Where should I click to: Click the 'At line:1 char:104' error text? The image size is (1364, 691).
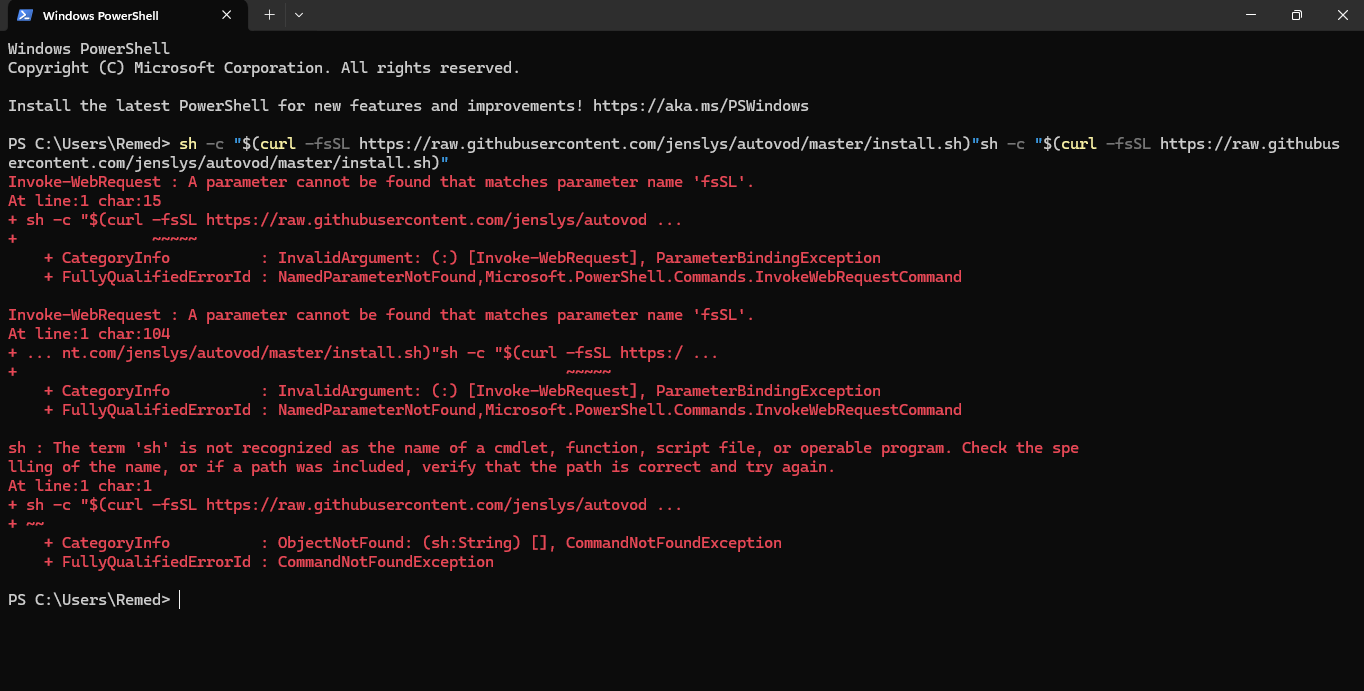[x=89, y=333]
